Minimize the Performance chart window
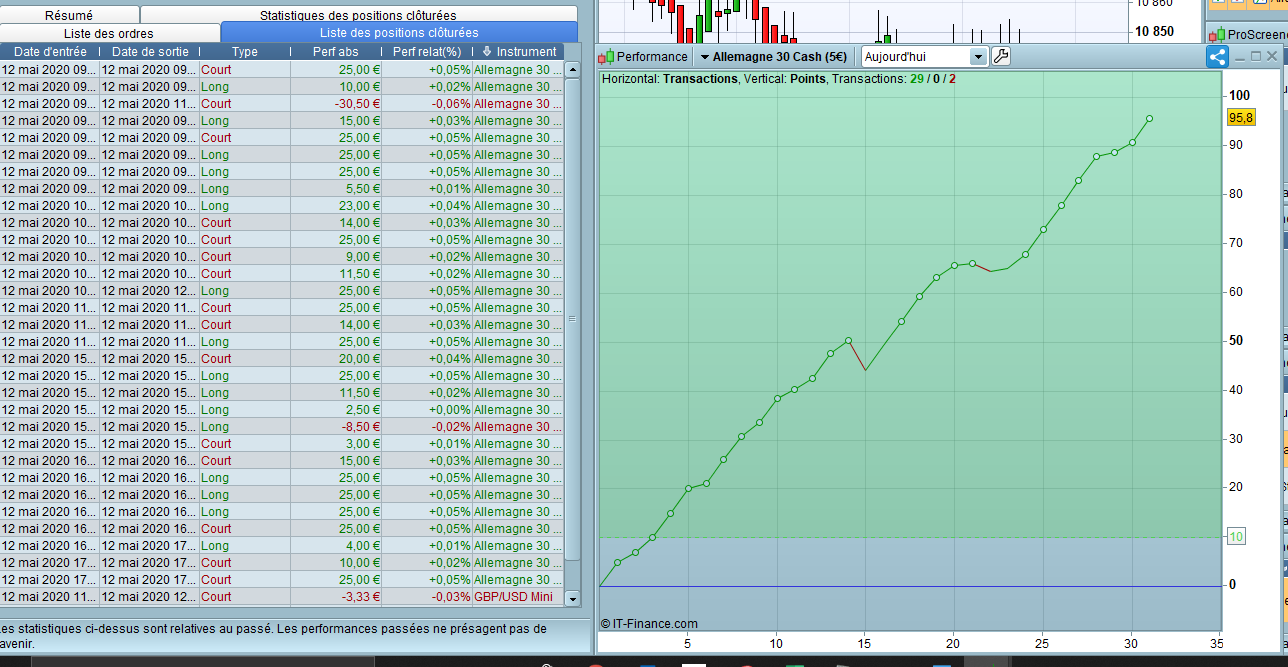 [1239, 57]
